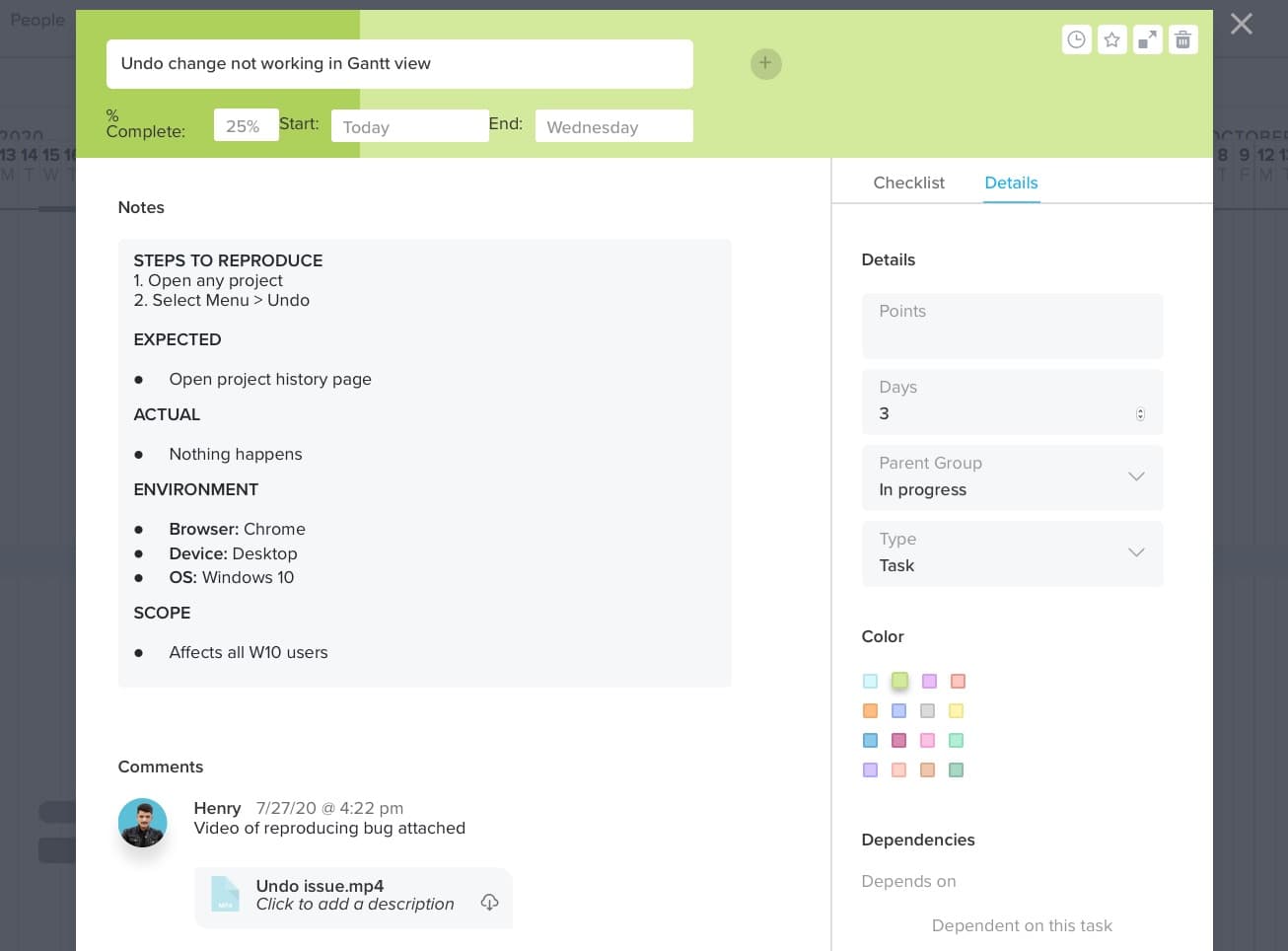Switch to the Details tab
This screenshot has height=951, width=1288.
tap(1011, 183)
